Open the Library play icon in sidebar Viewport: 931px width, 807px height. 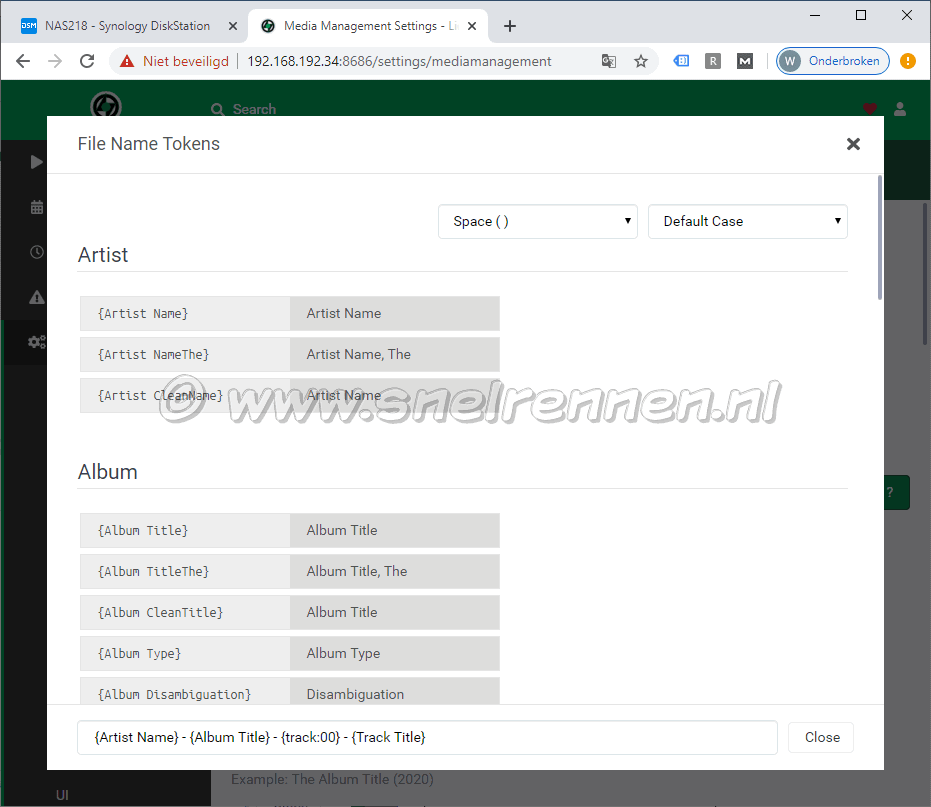click(x=37, y=162)
